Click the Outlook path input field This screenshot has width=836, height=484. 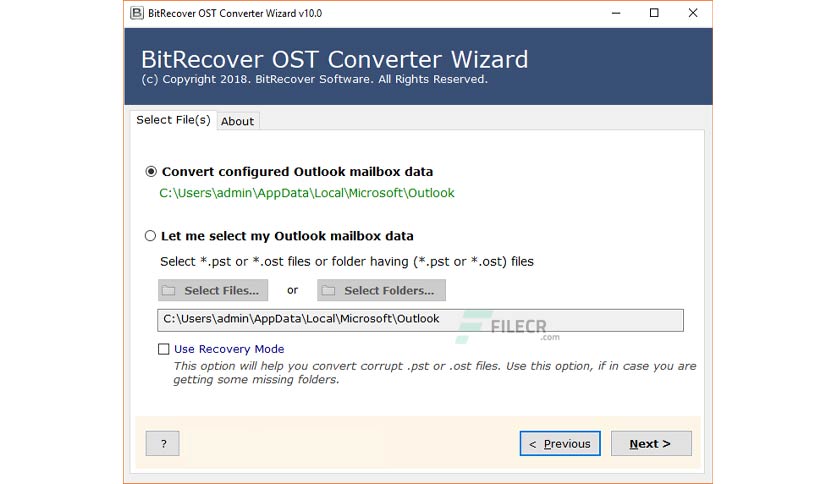click(420, 320)
